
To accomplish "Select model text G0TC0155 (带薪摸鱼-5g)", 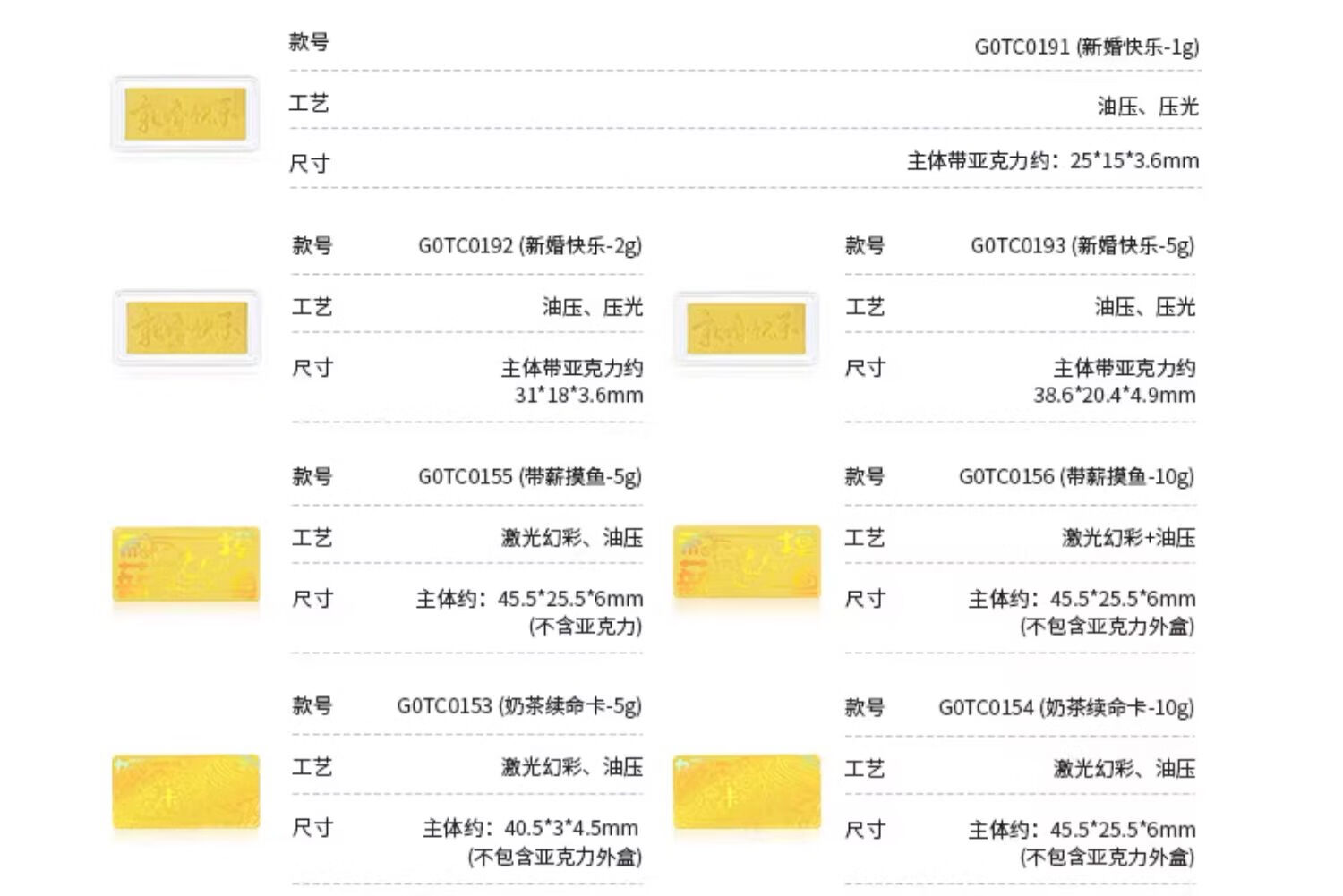I will [x=530, y=477].
